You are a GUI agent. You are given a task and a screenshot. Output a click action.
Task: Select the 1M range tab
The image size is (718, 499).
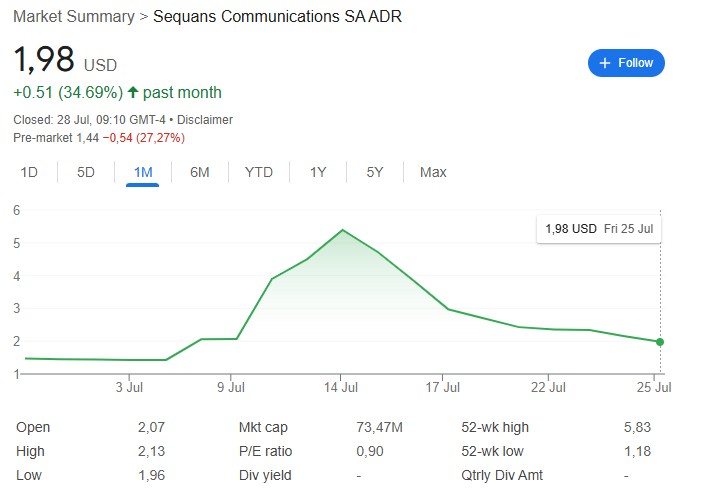click(143, 172)
